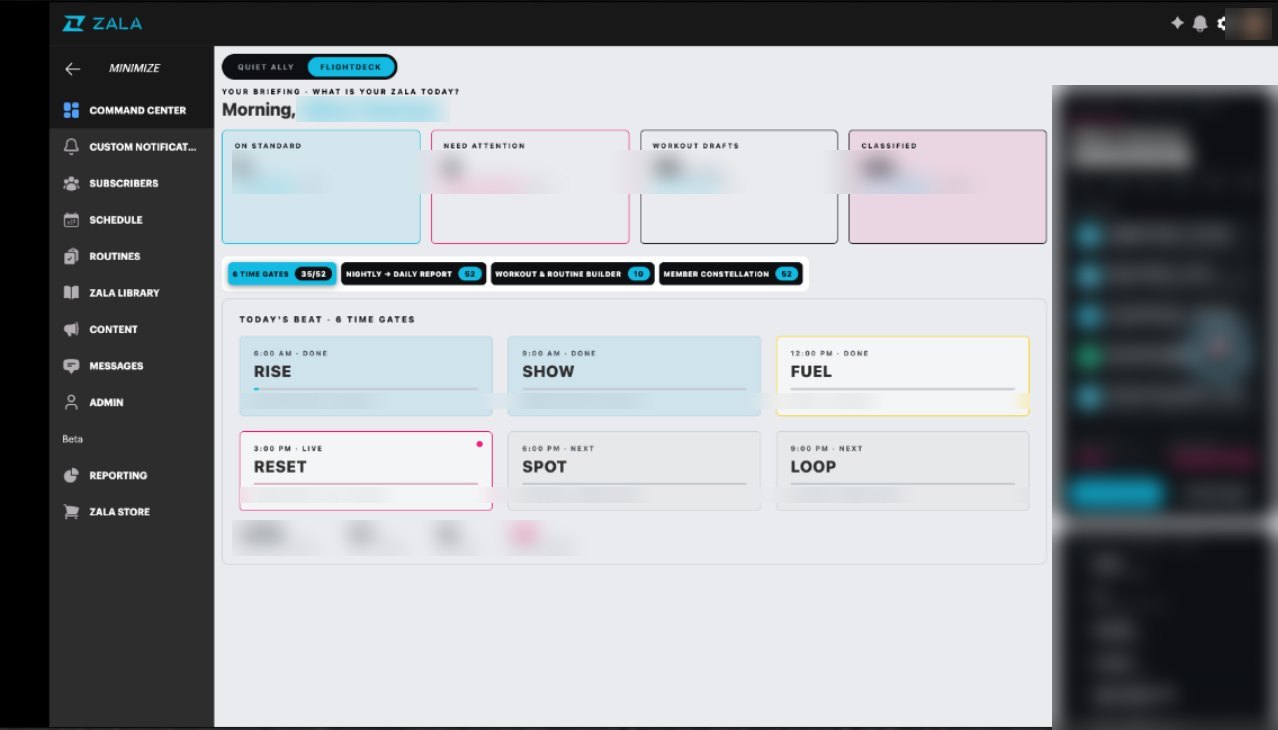Open the Schedule sidebar item
Viewport: 1278px width, 730px height.
tap(131, 220)
